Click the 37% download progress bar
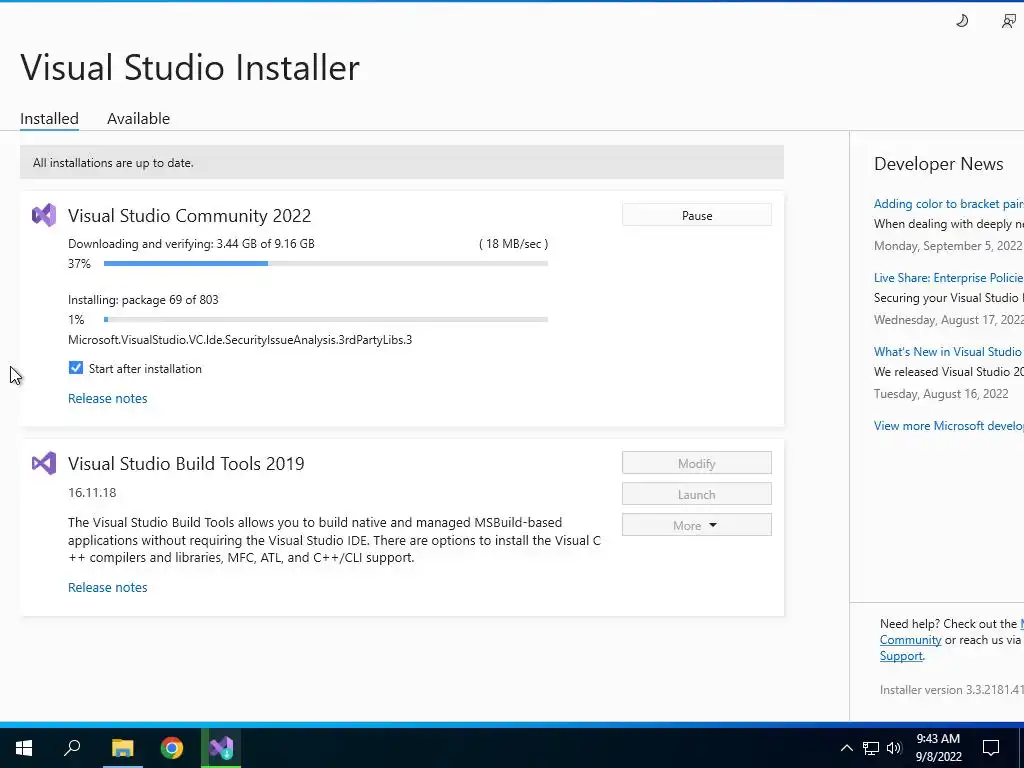 click(326, 263)
